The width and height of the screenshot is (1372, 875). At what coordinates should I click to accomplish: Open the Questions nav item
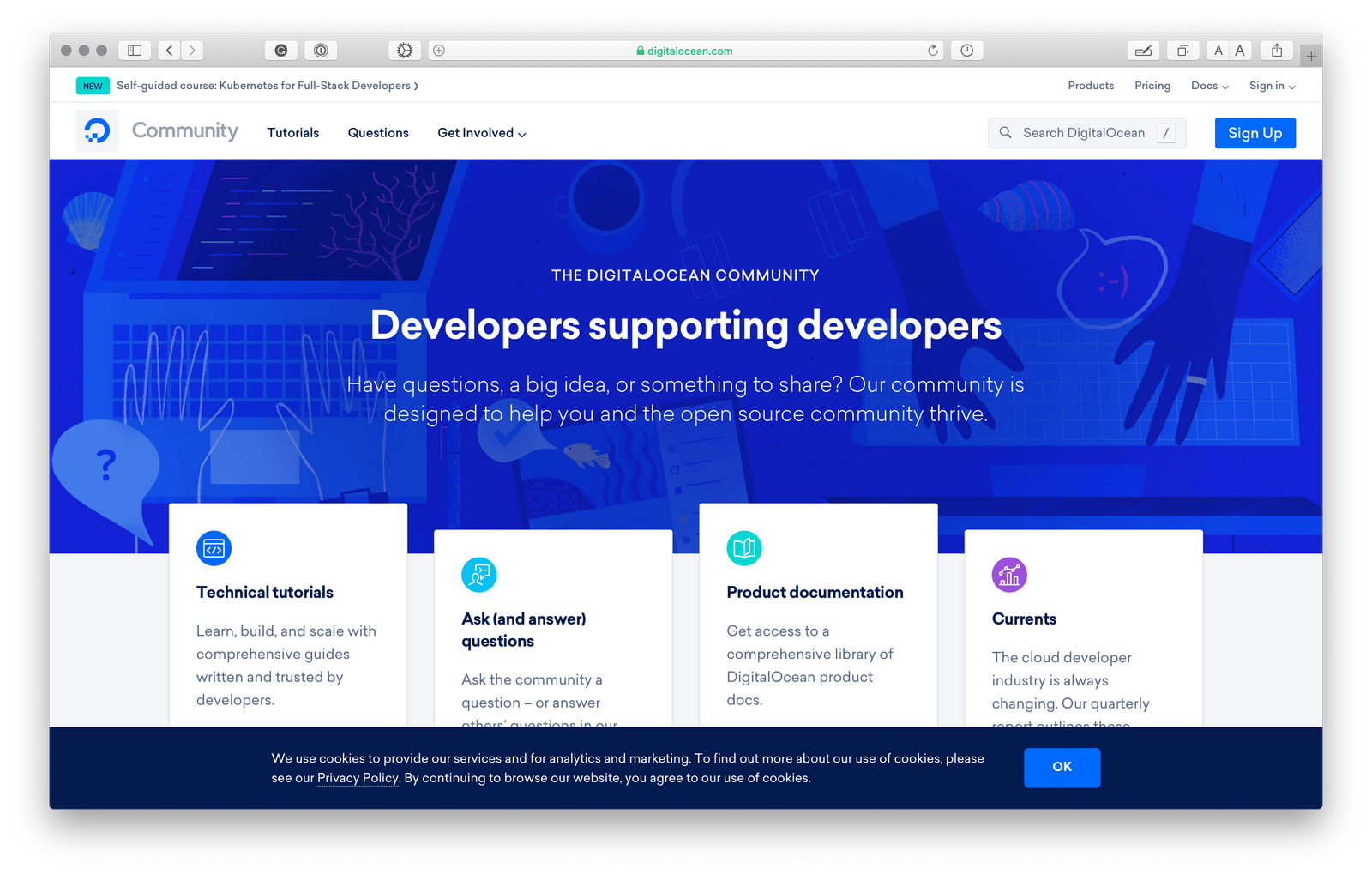(378, 133)
